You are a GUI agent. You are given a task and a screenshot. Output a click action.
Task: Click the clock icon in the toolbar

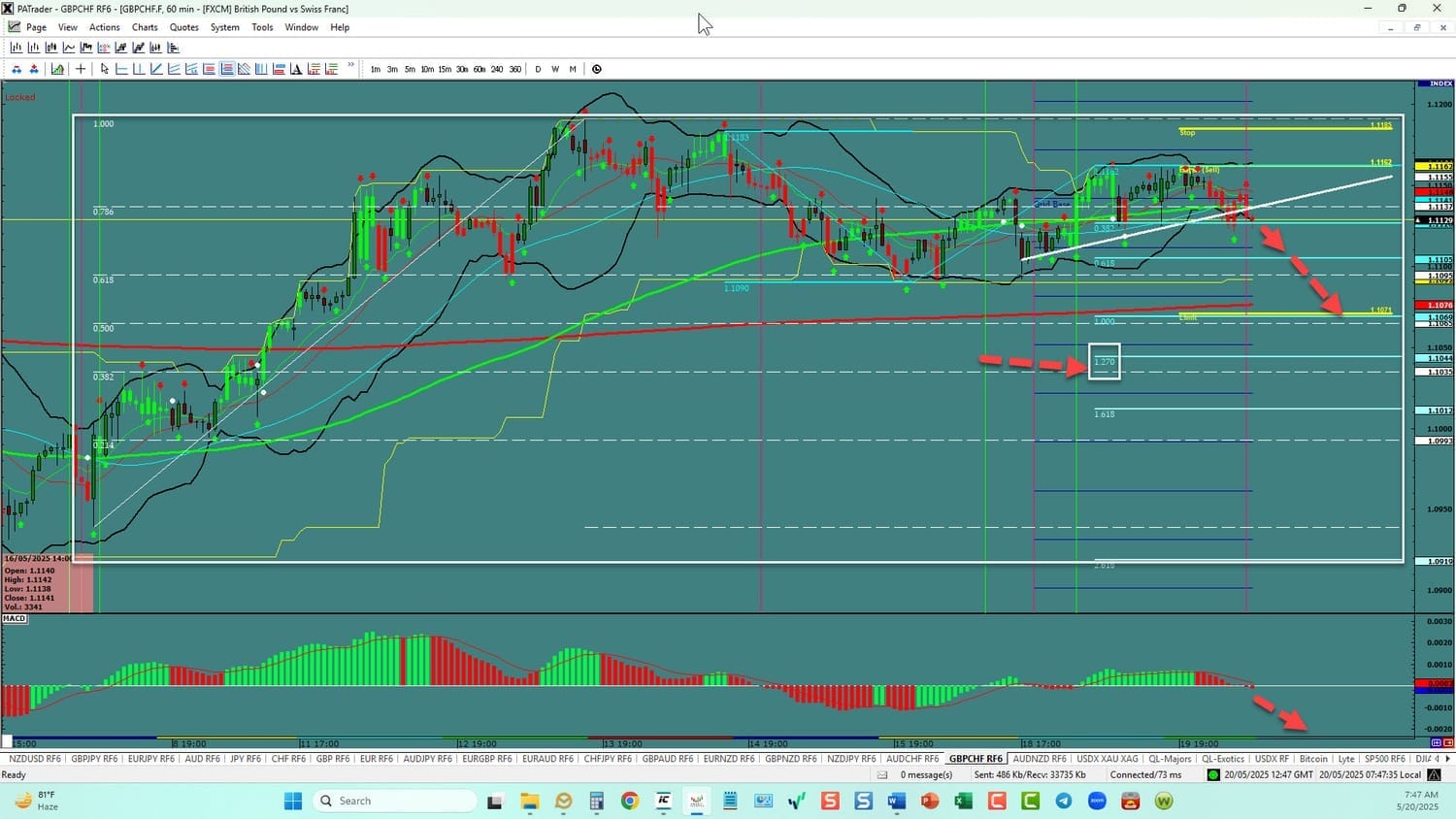(x=597, y=69)
